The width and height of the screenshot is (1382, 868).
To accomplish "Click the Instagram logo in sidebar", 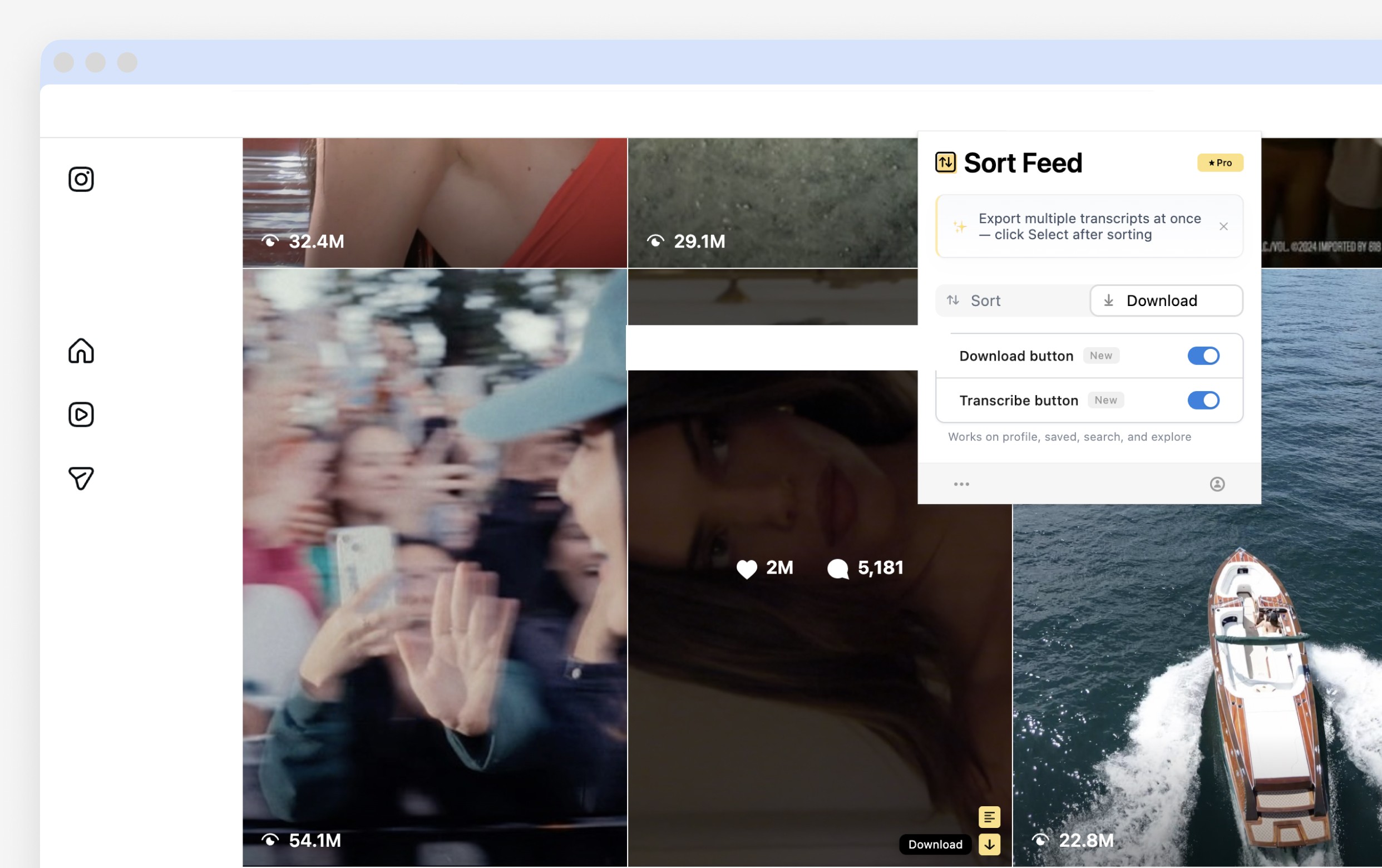I will point(81,179).
